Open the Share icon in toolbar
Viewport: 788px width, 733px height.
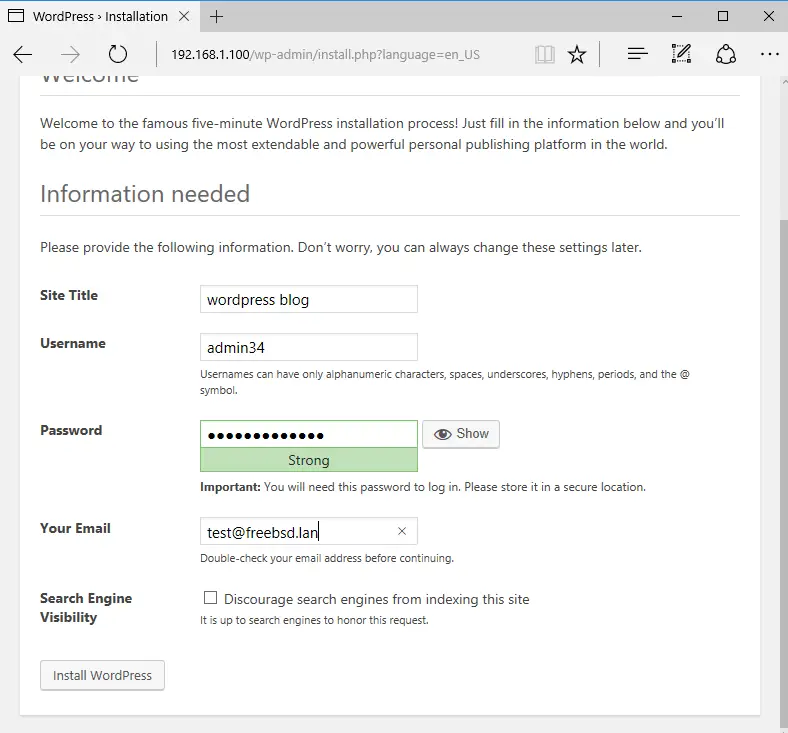pos(726,54)
